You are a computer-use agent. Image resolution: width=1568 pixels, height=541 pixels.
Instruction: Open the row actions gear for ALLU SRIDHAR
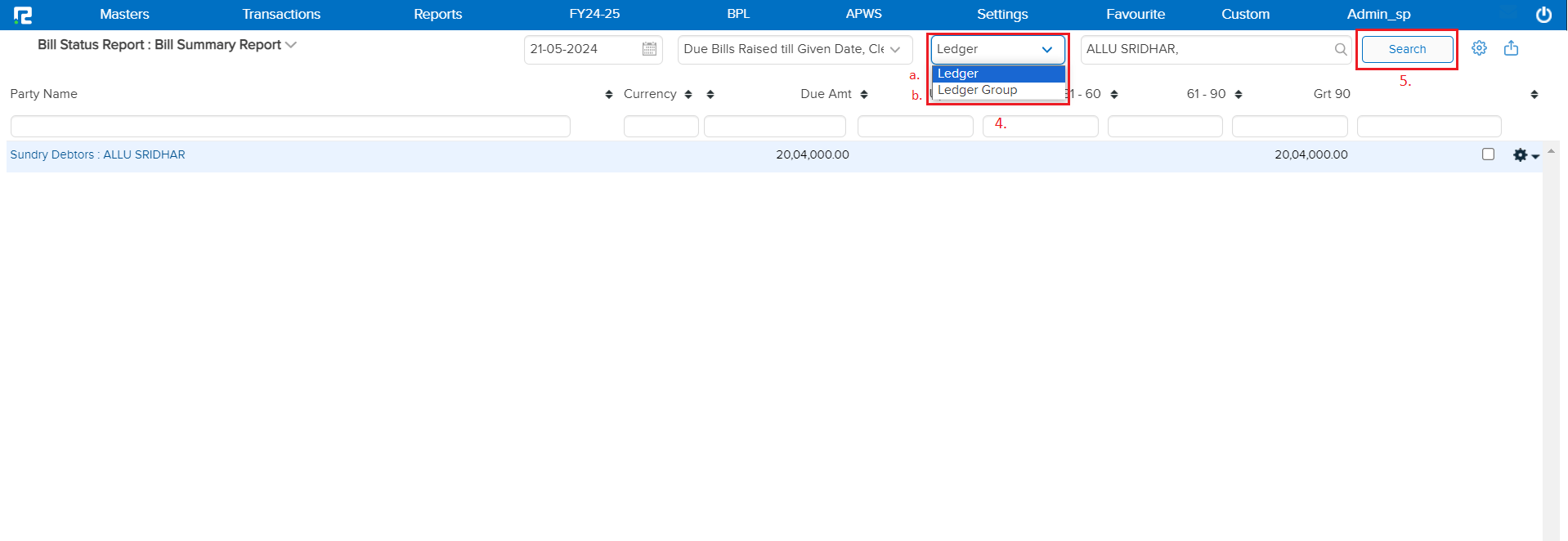coord(1525,155)
